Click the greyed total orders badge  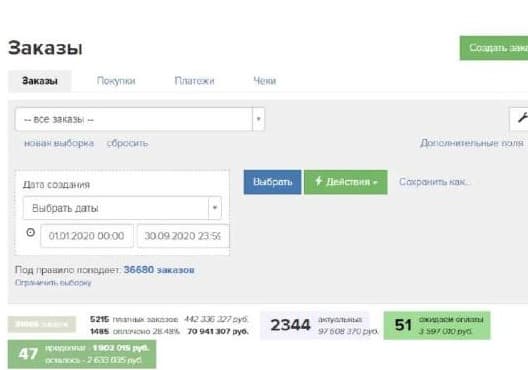pyautogui.click(x=42, y=325)
